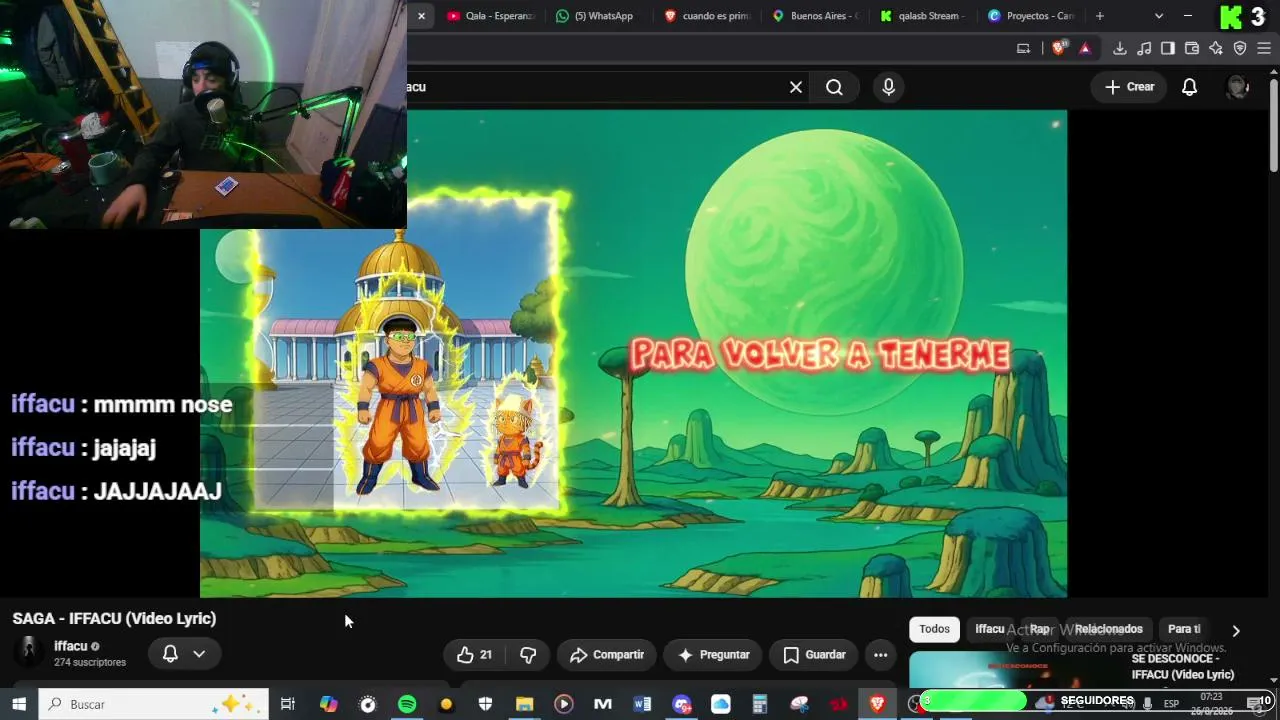
Task: Switch to the Proyectos Canva tab
Action: coord(1030,16)
